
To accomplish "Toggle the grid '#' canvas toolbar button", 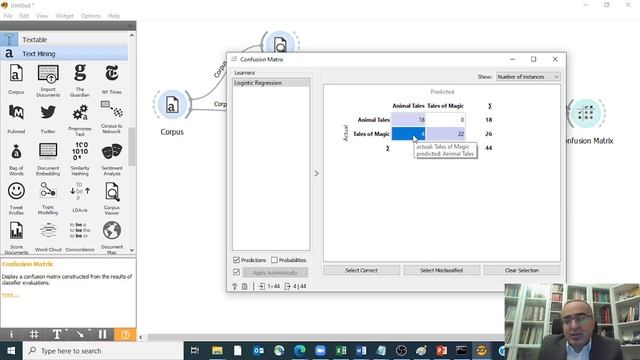I will click(x=34, y=335).
